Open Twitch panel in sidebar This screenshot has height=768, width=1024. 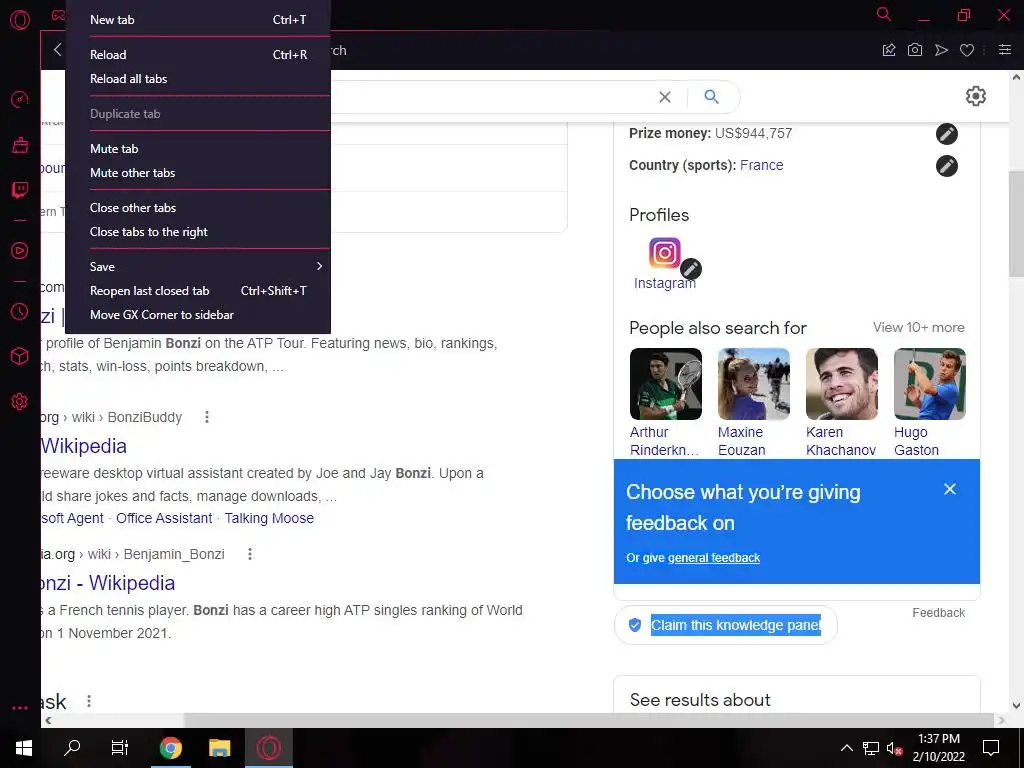[x=20, y=190]
